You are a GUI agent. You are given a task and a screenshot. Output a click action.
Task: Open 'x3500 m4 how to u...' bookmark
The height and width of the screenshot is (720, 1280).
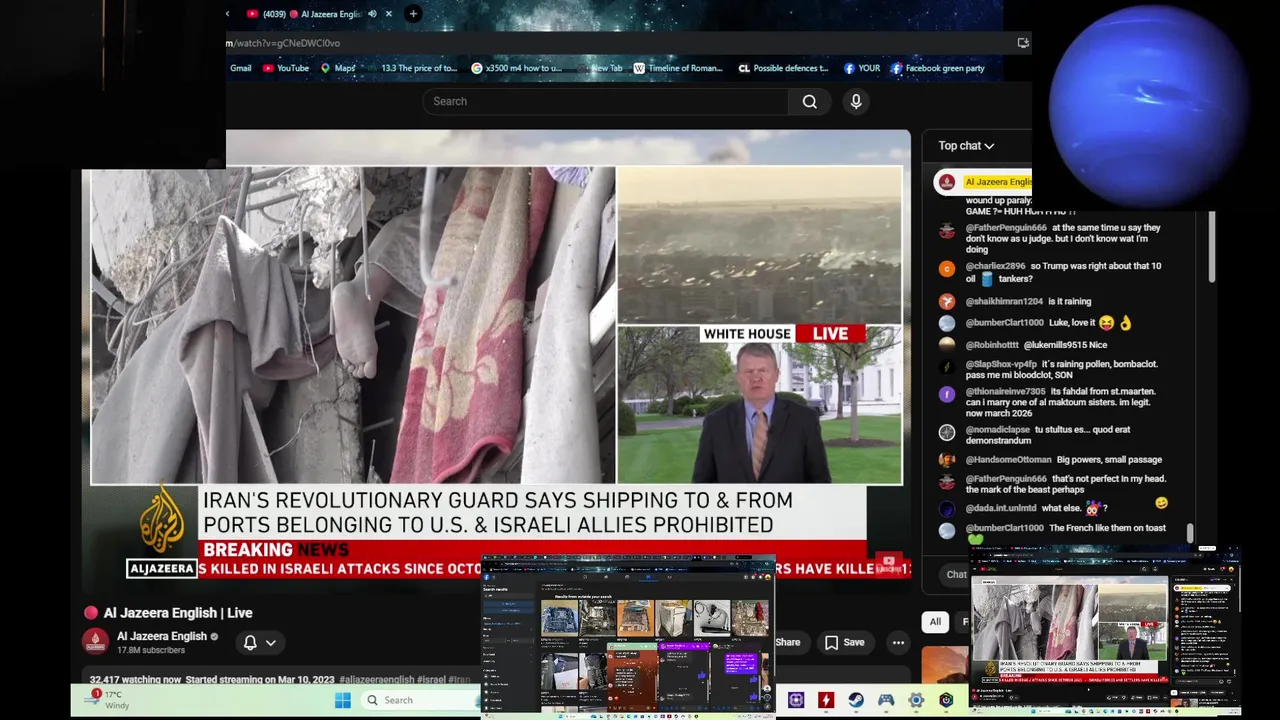click(x=517, y=68)
